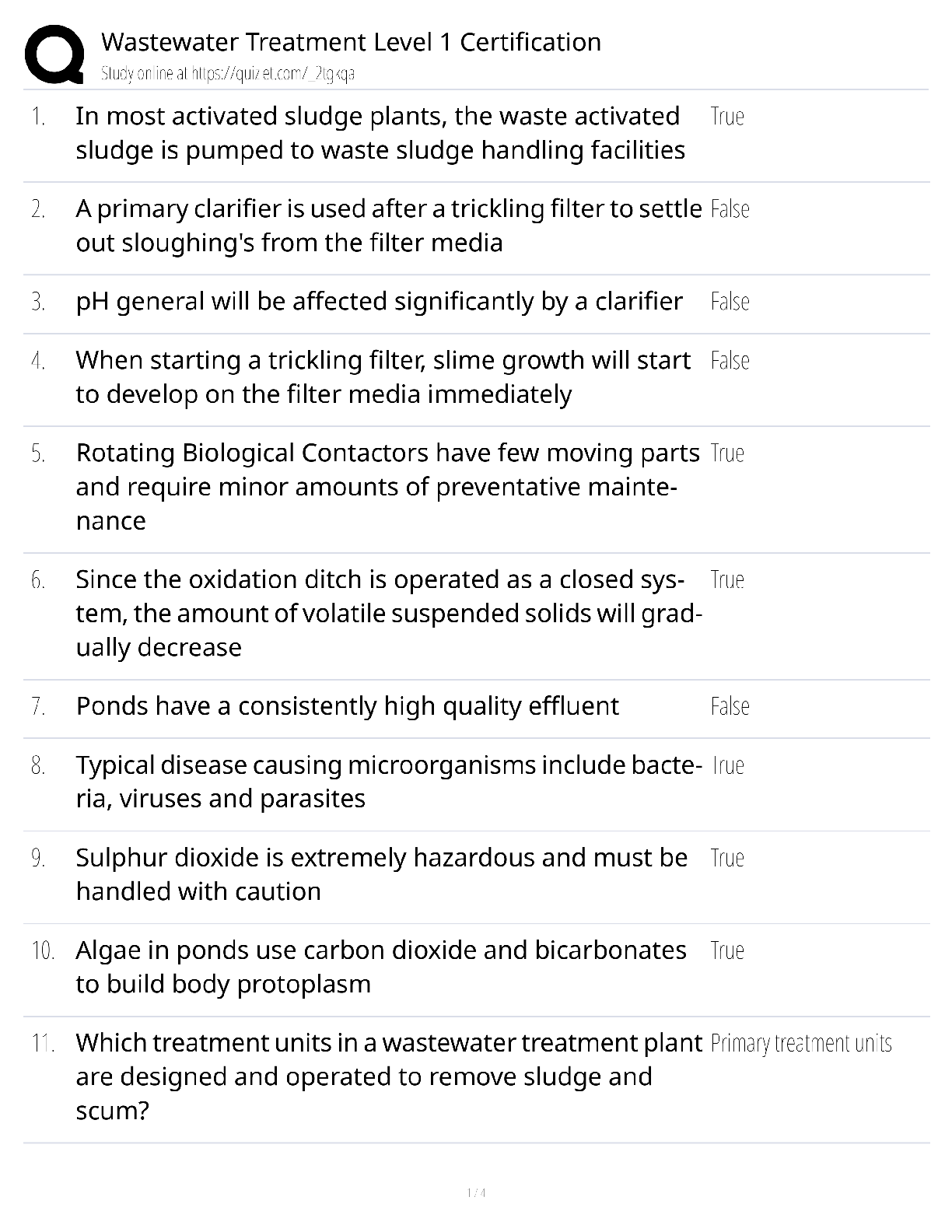Select the disease causing microorganisms question

(x=389, y=782)
